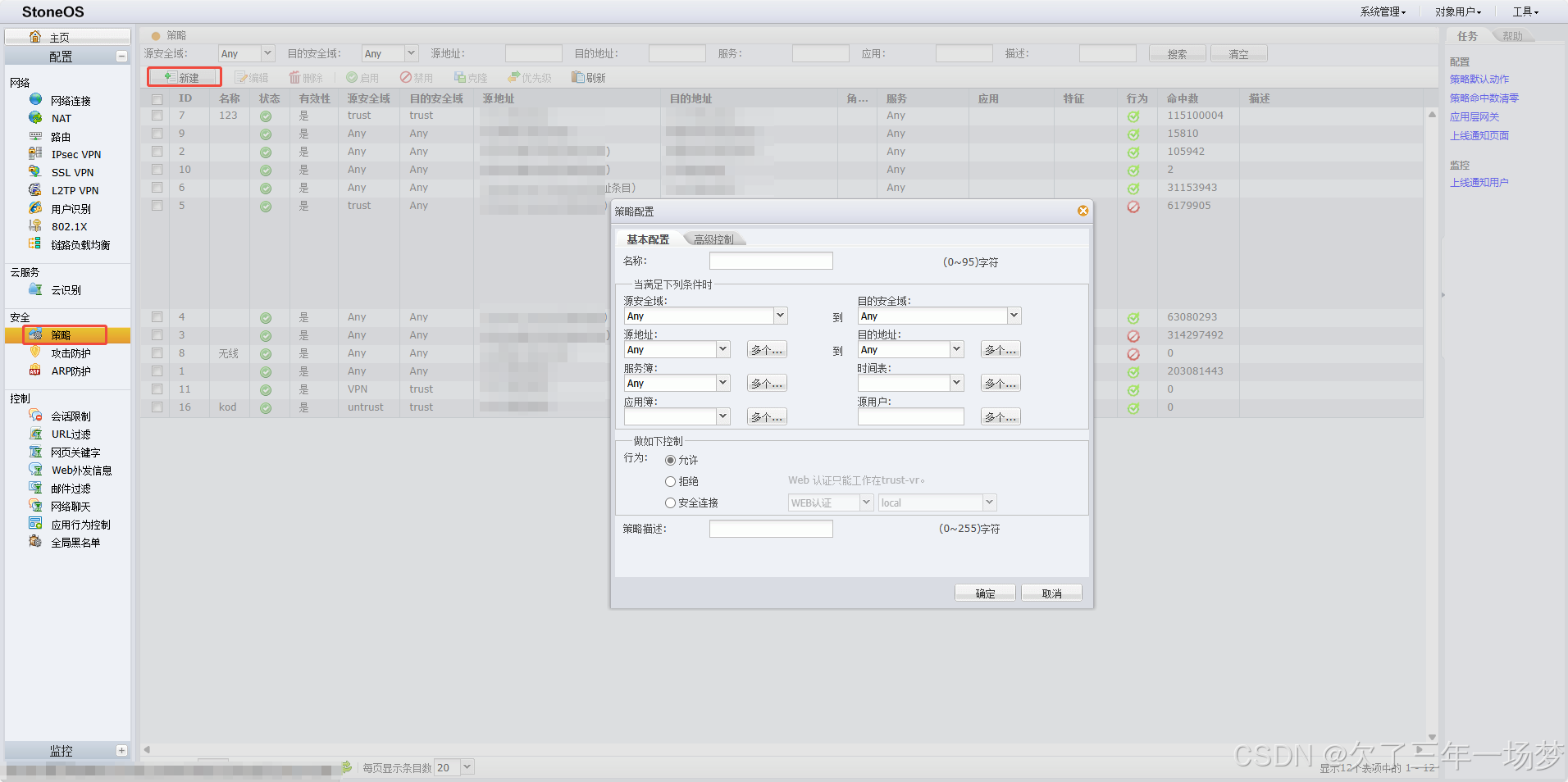The height and width of the screenshot is (782, 1568).
Task: Click the status icon of policy ID 7
Action: click(266, 116)
